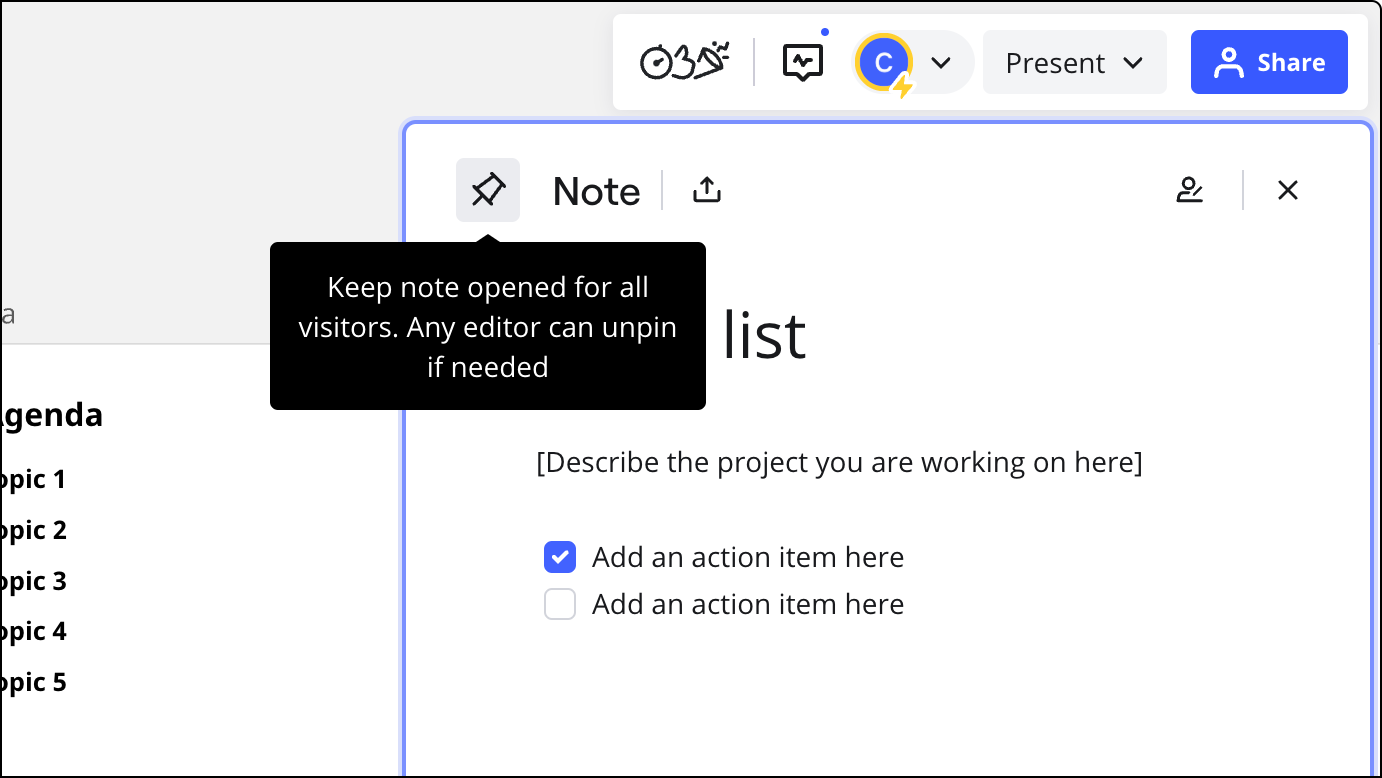Image resolution: width=1382 pixels, height=778 pixels.
Task: Close the Note panel with the X
Action: tap(1287, 190)
